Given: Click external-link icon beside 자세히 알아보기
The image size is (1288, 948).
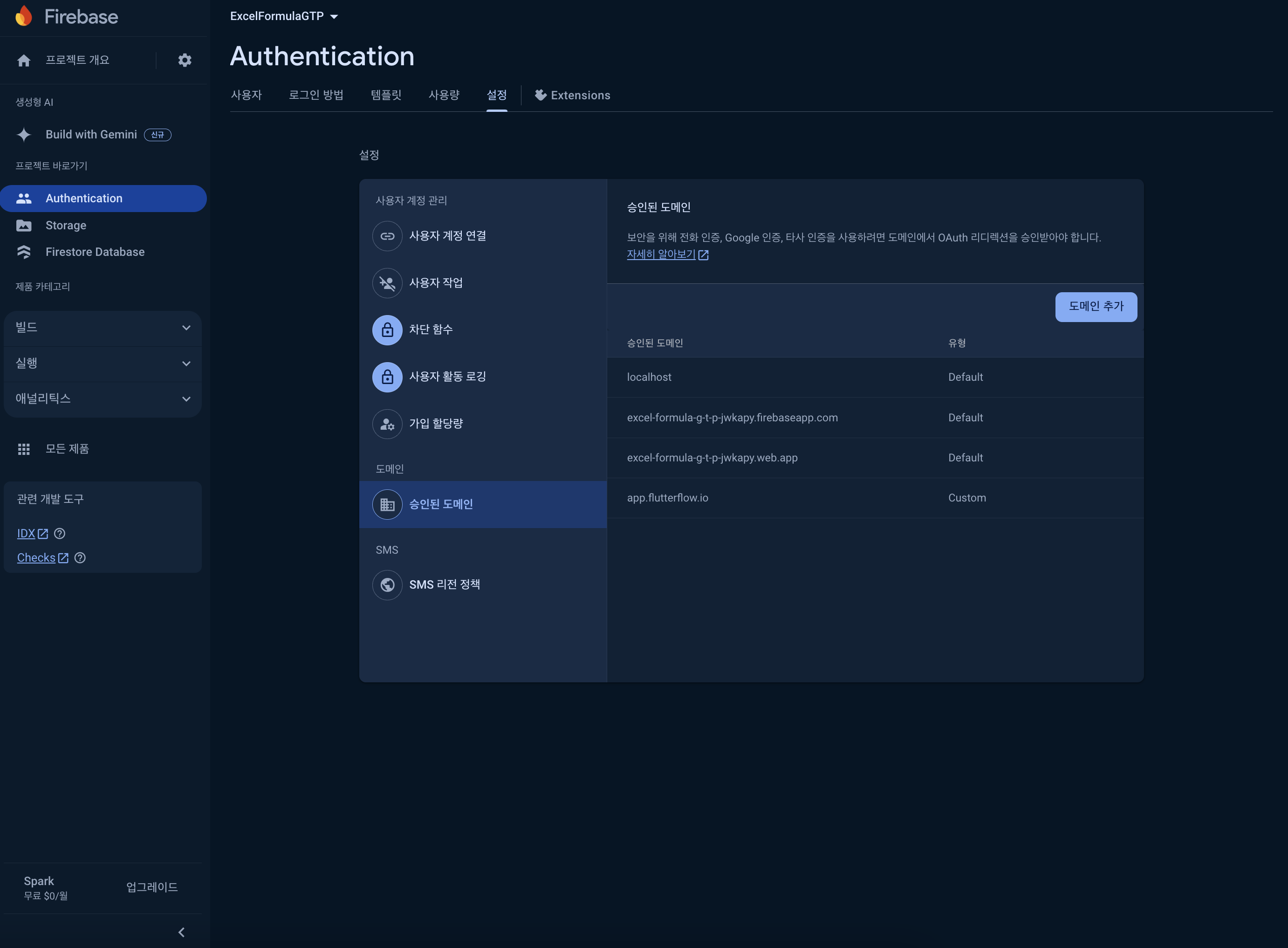Looking at the screenshot, I should click(x=703, y=255).
